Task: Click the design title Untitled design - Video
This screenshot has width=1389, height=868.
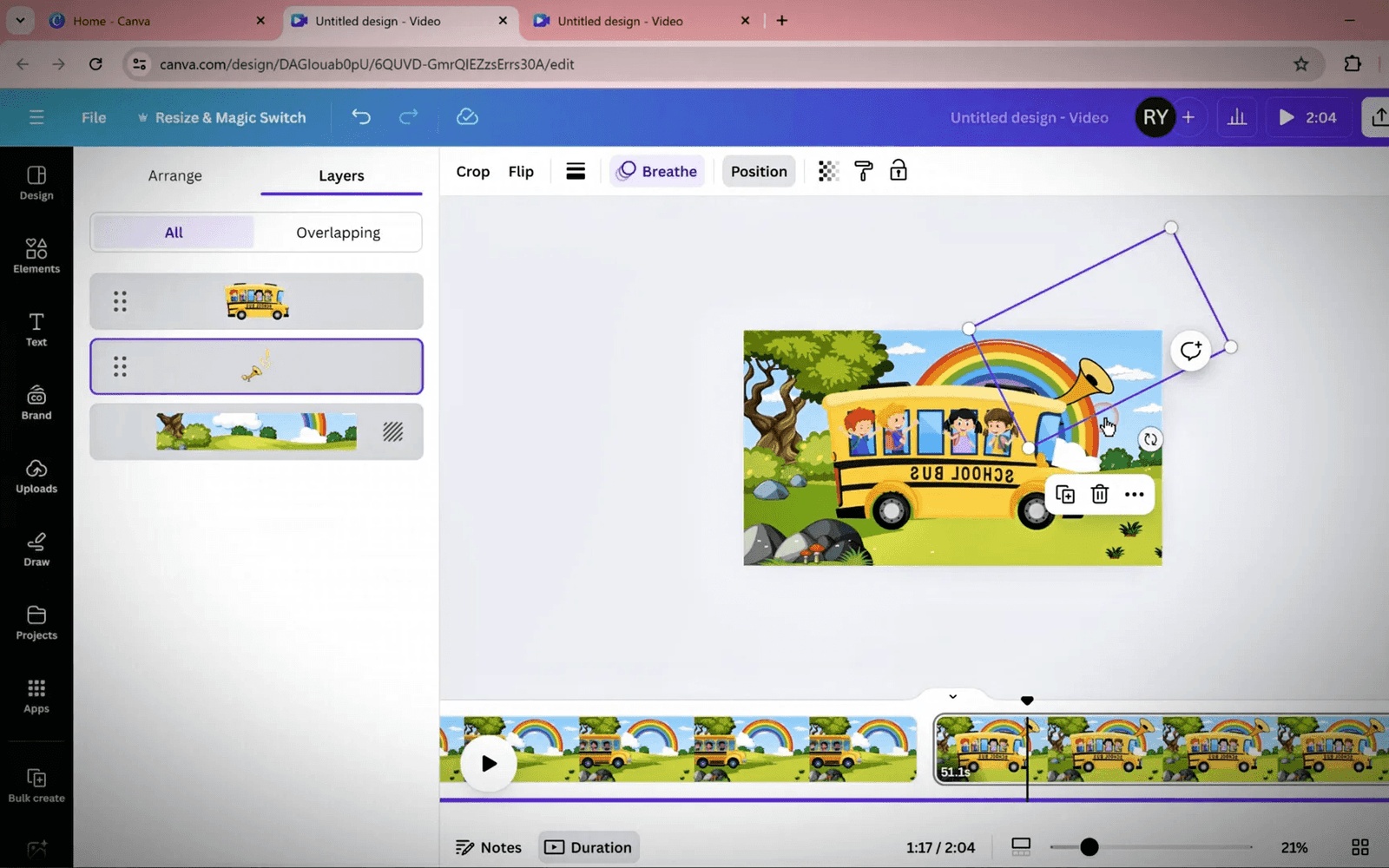Action: point(1029,117)
